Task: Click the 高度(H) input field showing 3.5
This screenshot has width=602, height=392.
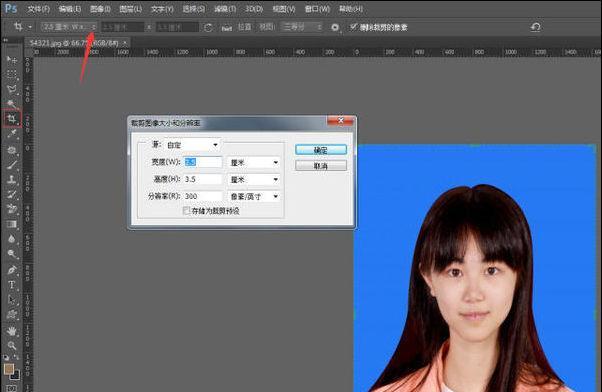Action: tap(203, 179)
